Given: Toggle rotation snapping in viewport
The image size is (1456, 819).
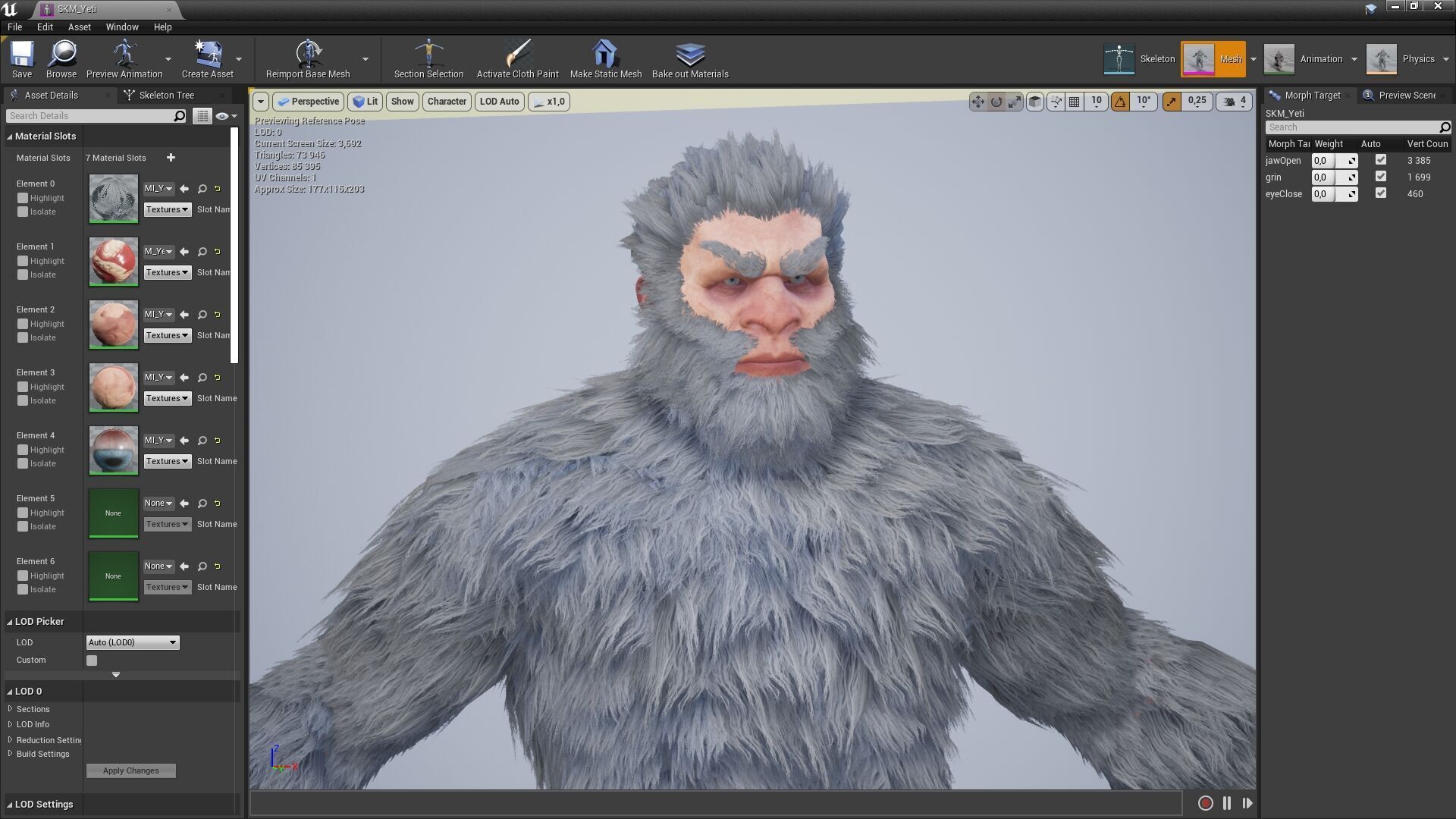Looking at the screenshot, I should pos(1120,102).
